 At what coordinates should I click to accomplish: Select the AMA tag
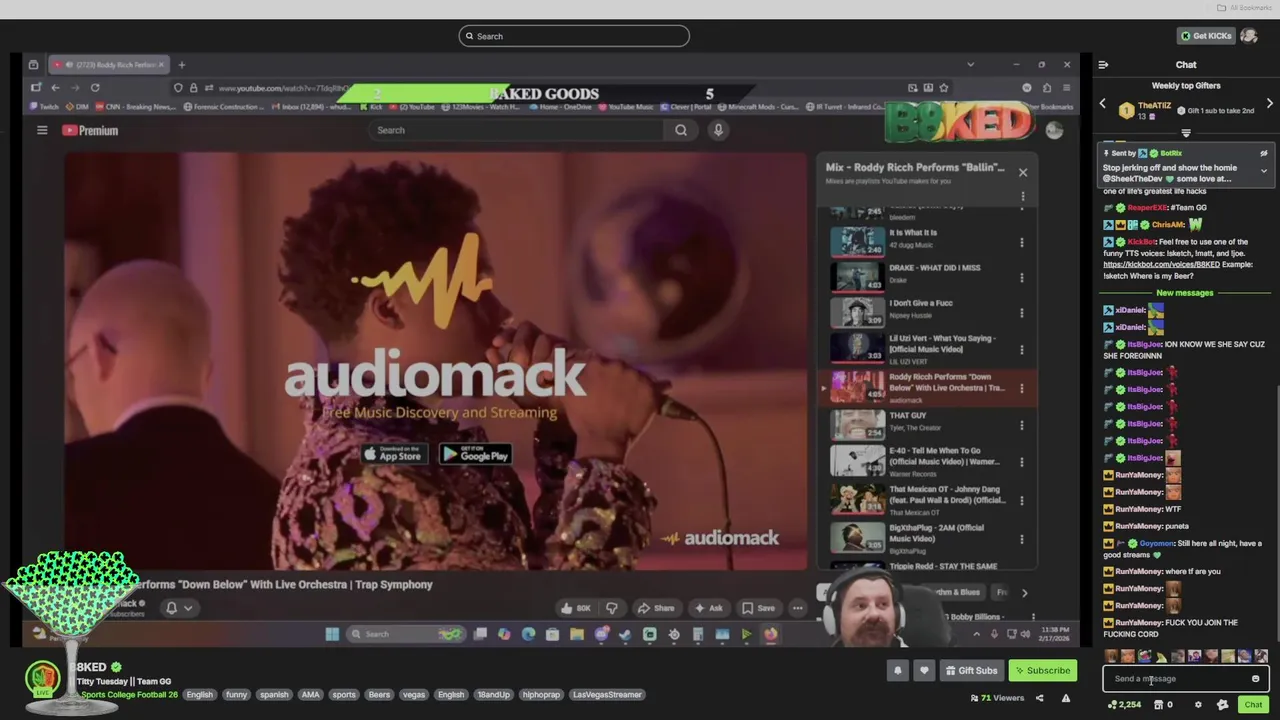coord(310,695)
